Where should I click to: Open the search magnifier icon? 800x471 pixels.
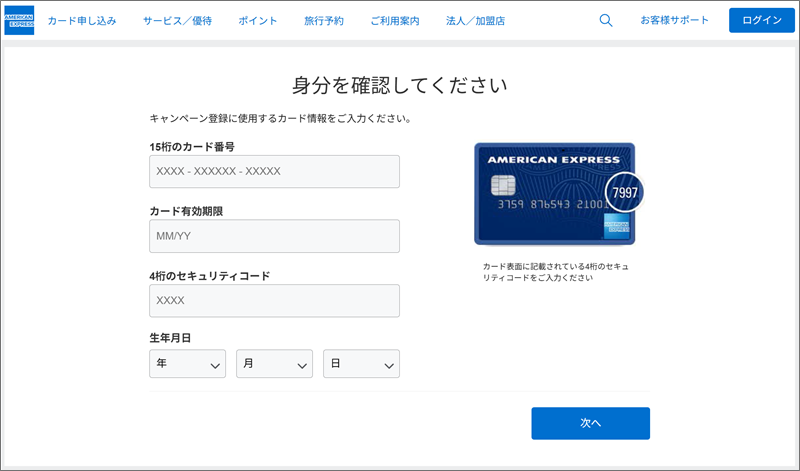606,20
